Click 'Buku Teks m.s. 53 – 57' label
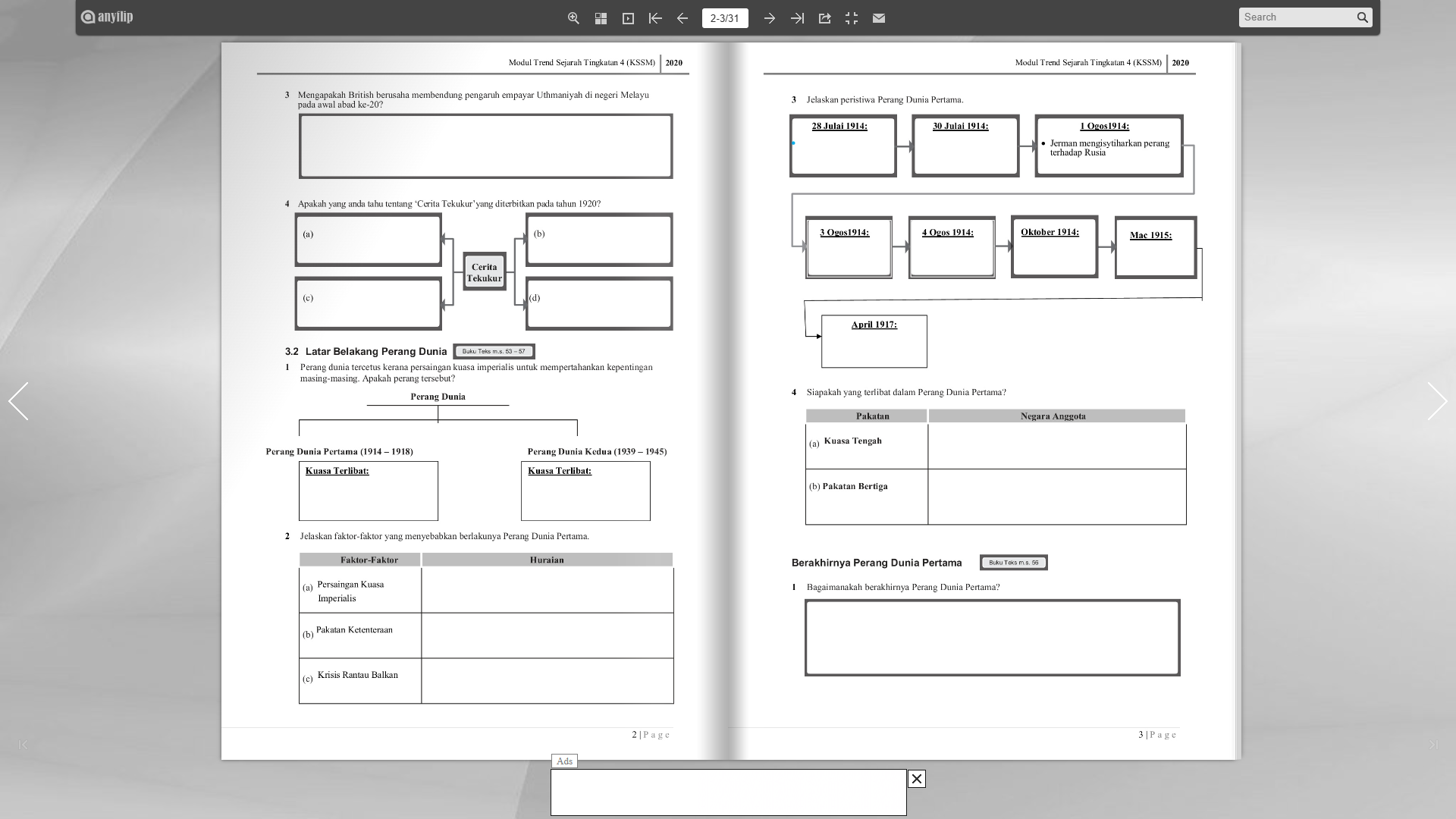1456x819 pixels. 494,351
